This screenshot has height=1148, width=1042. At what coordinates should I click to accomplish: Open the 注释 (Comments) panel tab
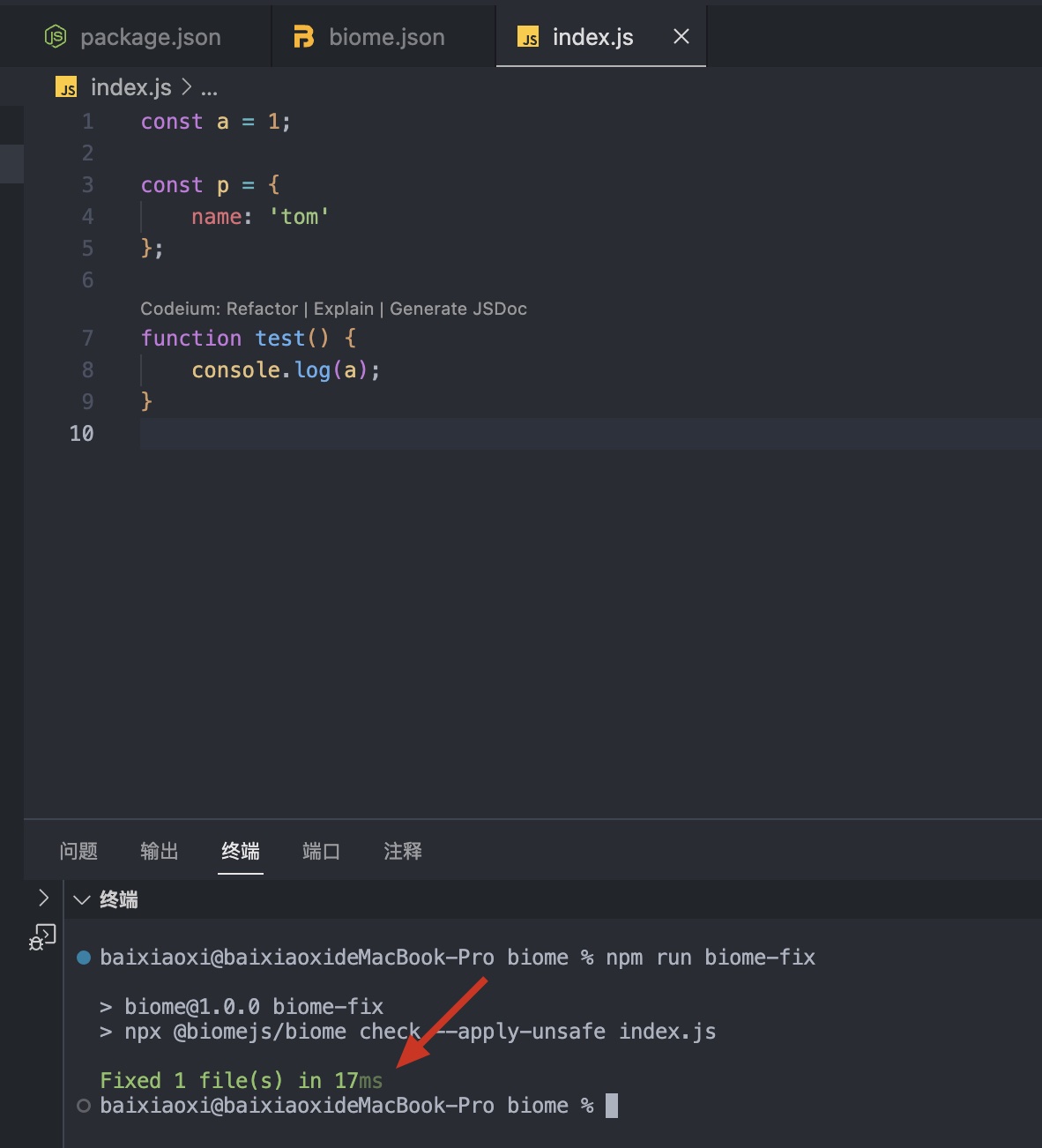[403, 851]
